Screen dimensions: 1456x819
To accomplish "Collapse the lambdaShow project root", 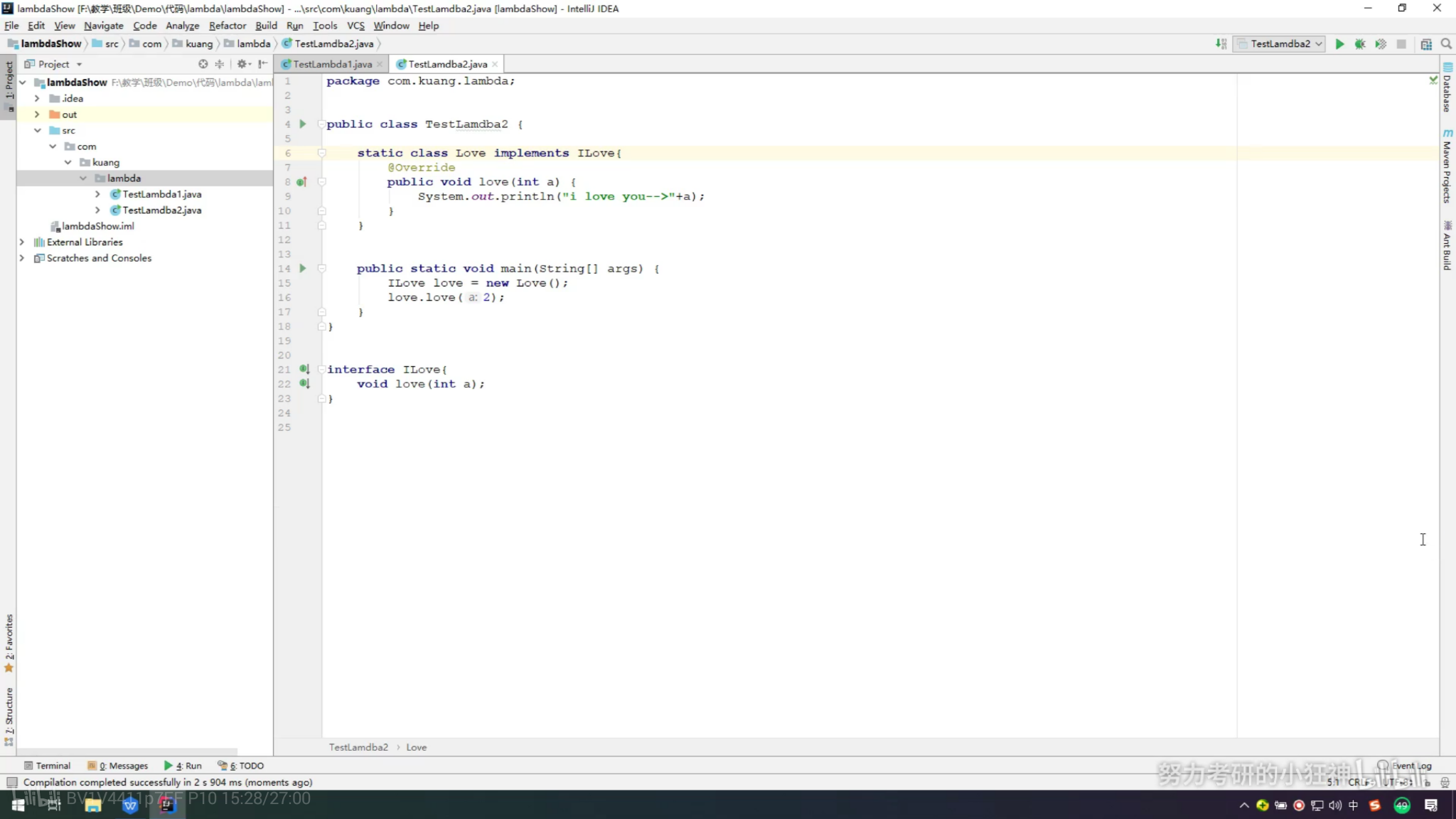I will (23, 82).
